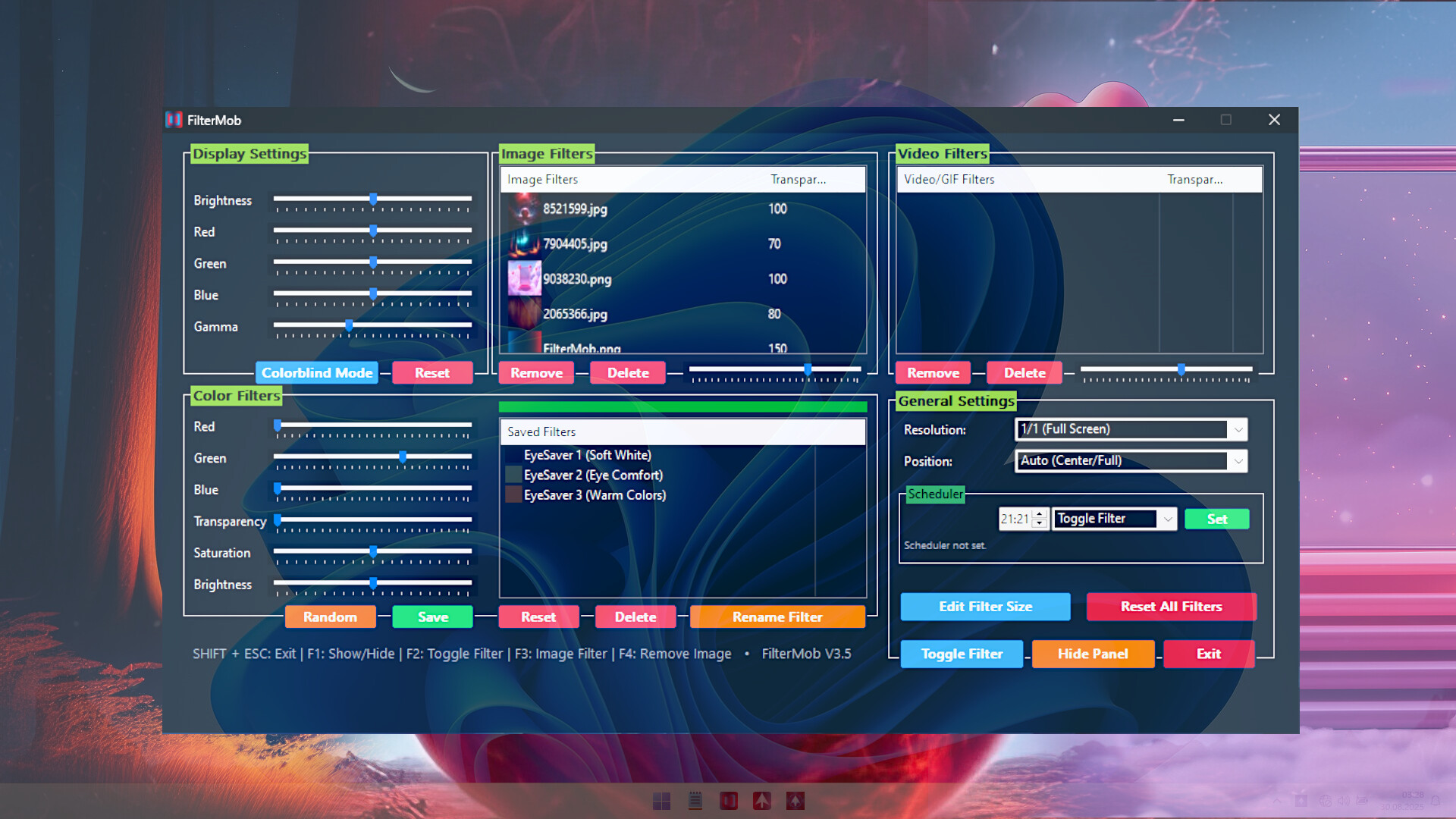Set the scheduler time
Screen dimensions: 1456x819
coord(1216,519)
